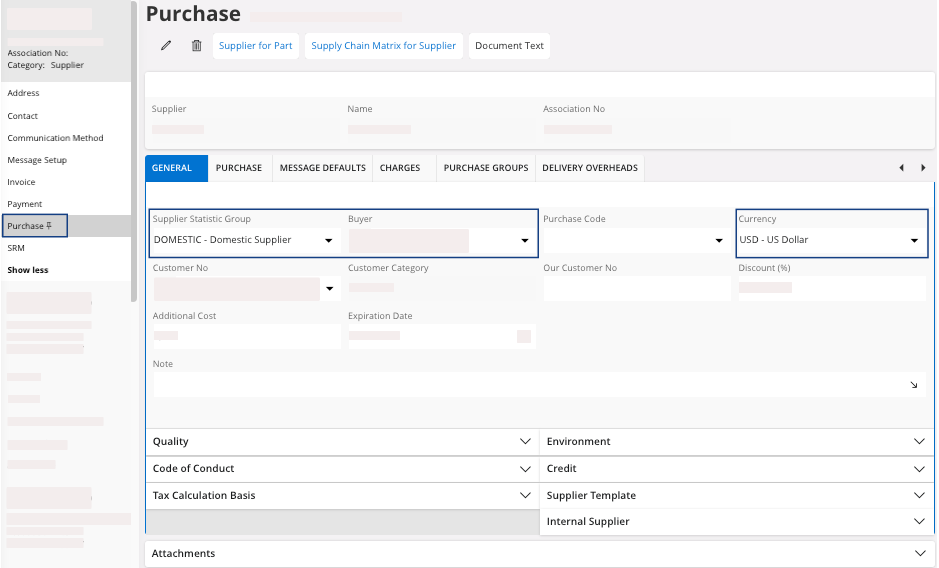Click the Our Customer No field
Viewport: 939px width, 568px height.
coord(636,289)
